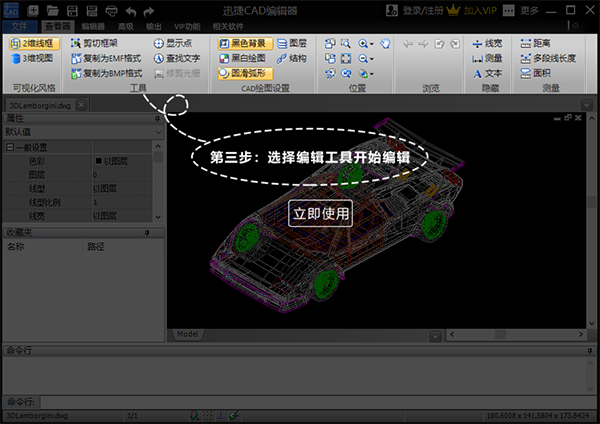This screenshot has width=600, height=424.
Task: Open layout tabs dropdown beside Model
Action: pos(435,336)
